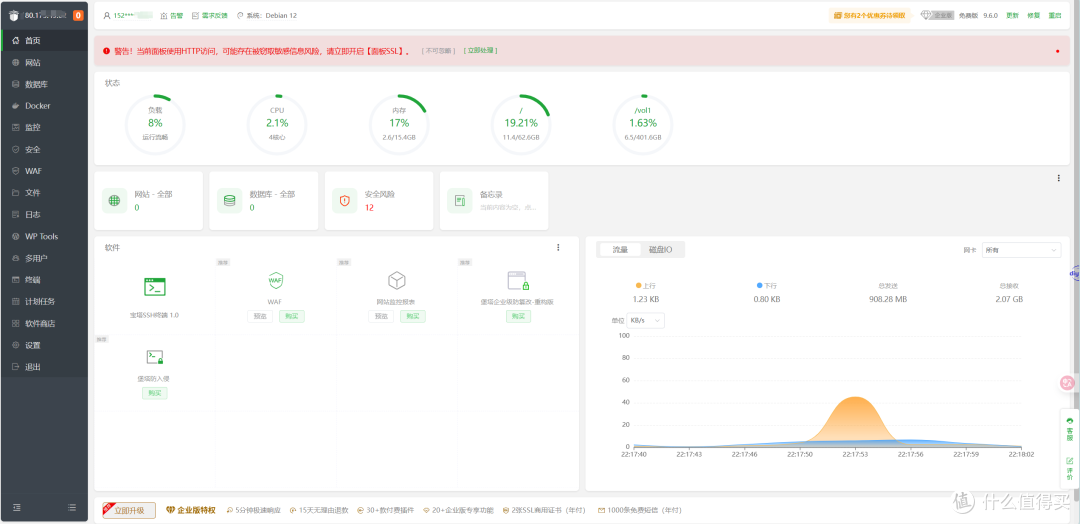Screen dimensions: 1080x524
Task: Click the 宝塔SSH终端 1.0 icon
Action: pyautogui.click(x=154, y=286)
